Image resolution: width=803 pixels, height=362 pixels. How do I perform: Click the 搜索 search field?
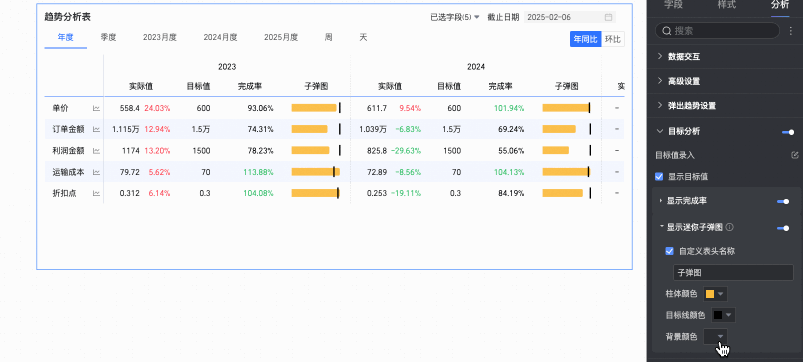tap(717, 31)
